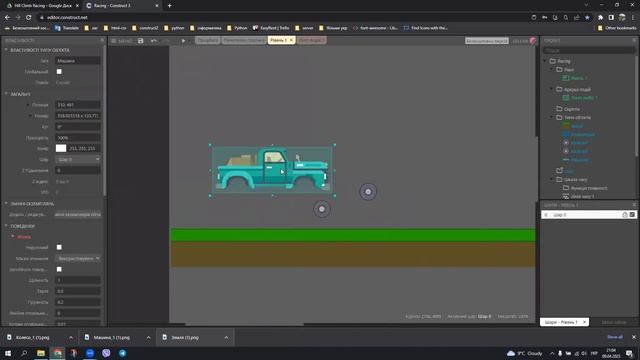Toggle the Global checkbox in properties
Viewport: 640px width, 360px height.
[59, 71]
